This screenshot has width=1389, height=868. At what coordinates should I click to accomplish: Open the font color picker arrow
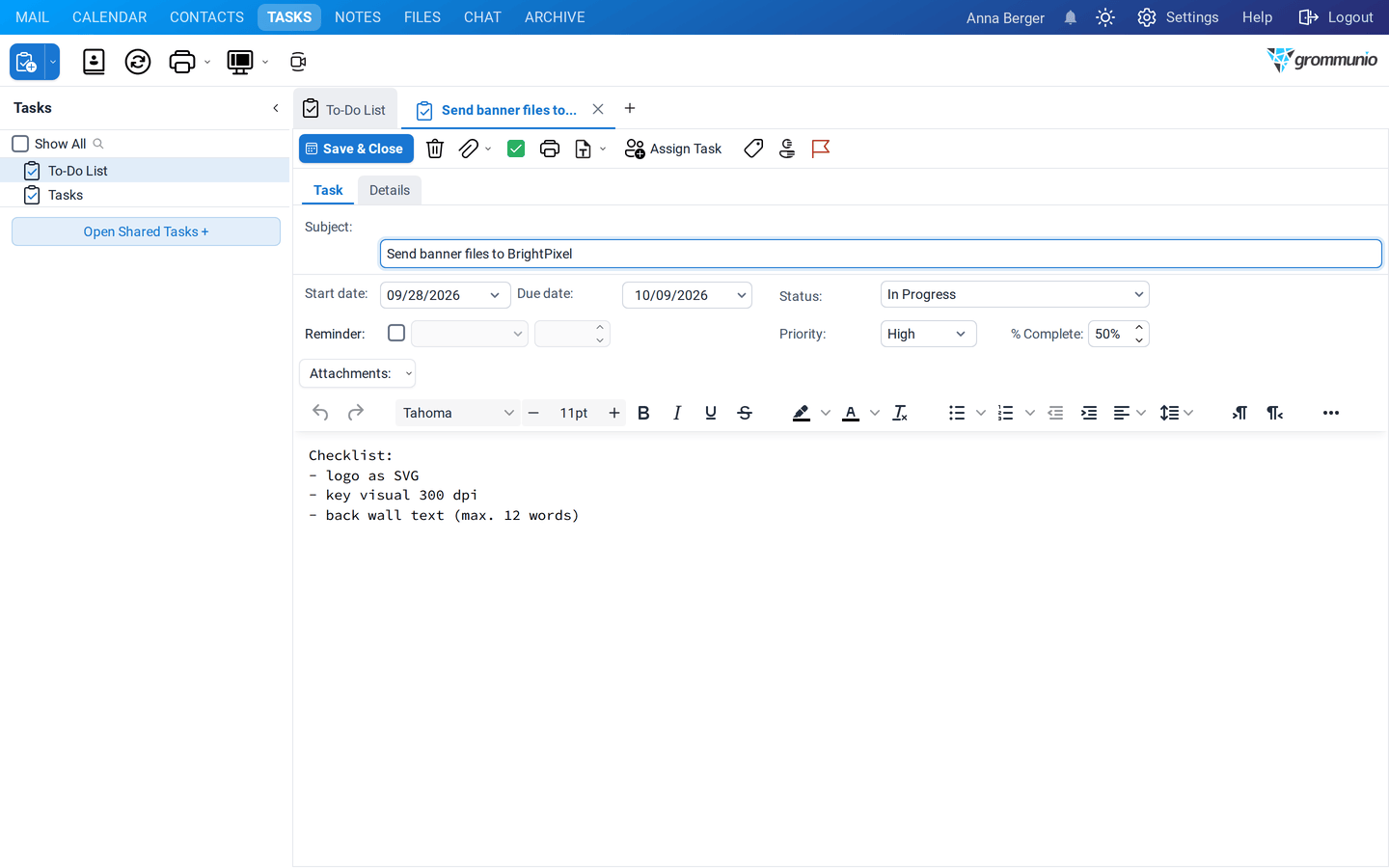(x=875, y=413)
